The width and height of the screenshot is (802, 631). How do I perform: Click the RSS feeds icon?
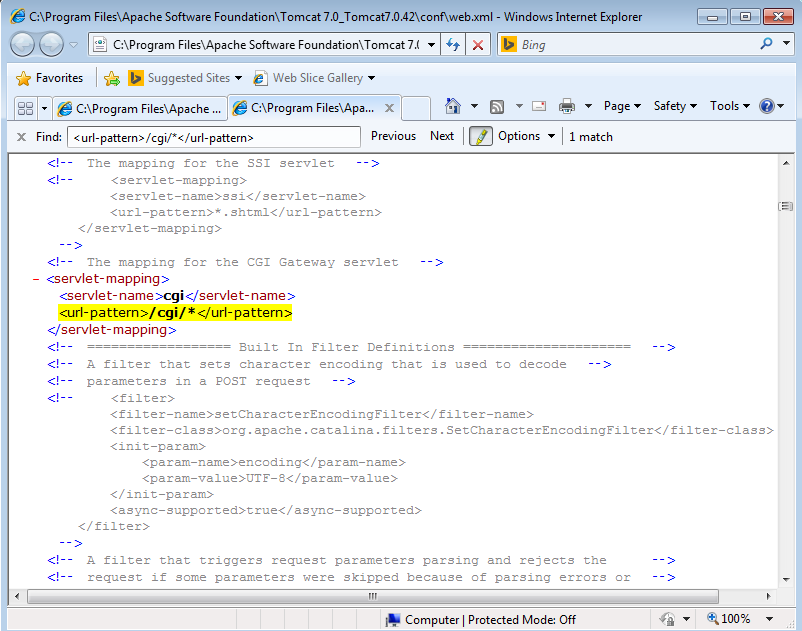pyautogui.click(x=497, y=106)
